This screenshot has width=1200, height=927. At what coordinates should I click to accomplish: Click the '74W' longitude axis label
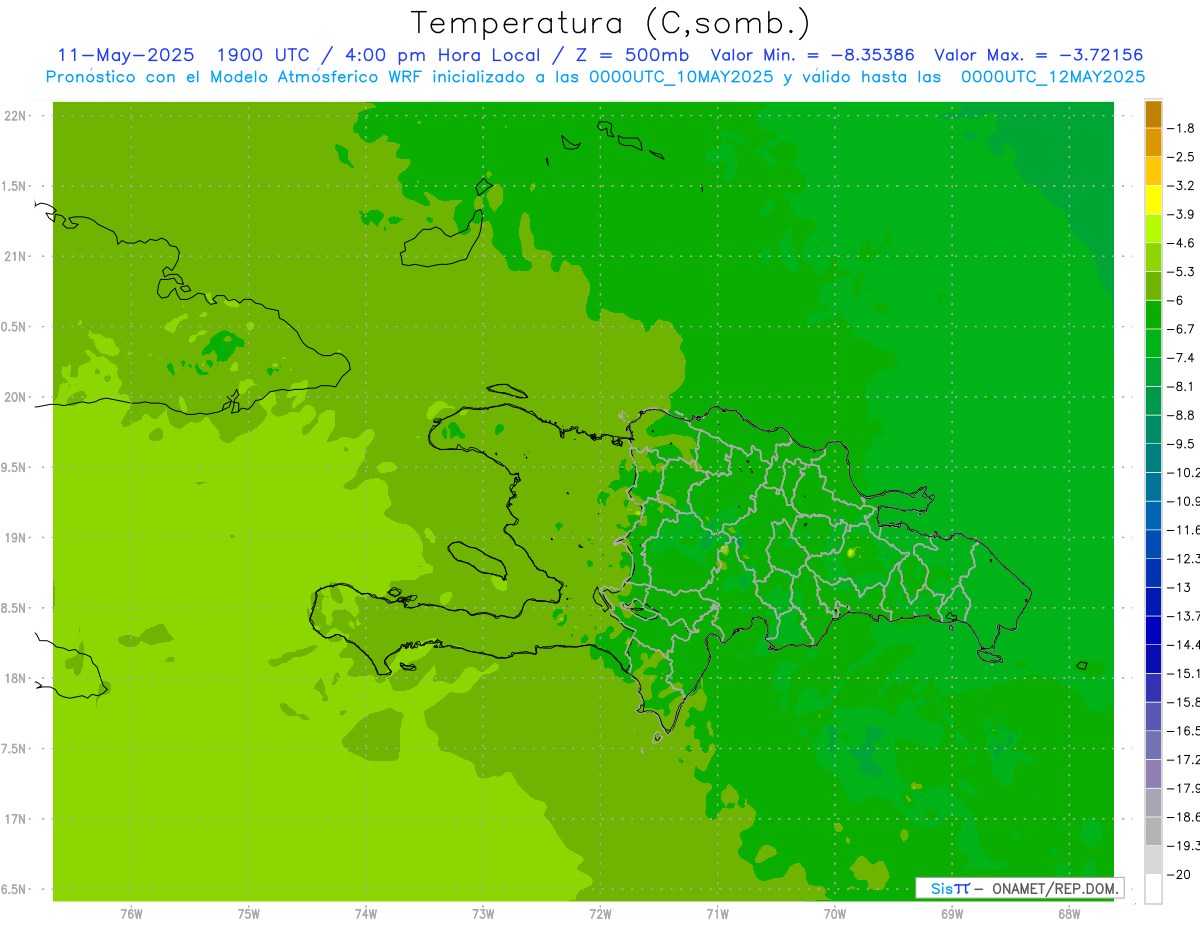pos(366,914)
